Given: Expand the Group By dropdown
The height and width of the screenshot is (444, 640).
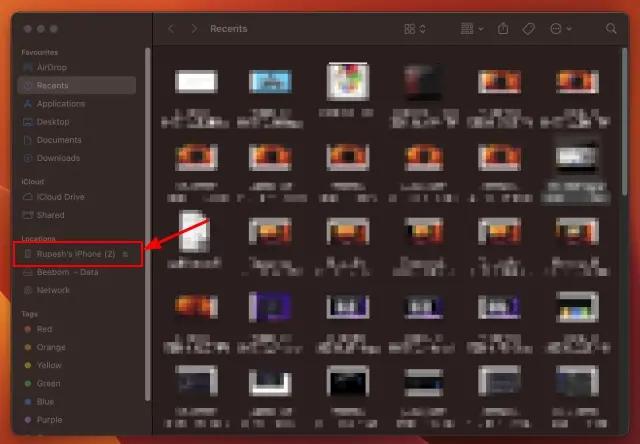Looking at the screenshot, I should (472, 29).
